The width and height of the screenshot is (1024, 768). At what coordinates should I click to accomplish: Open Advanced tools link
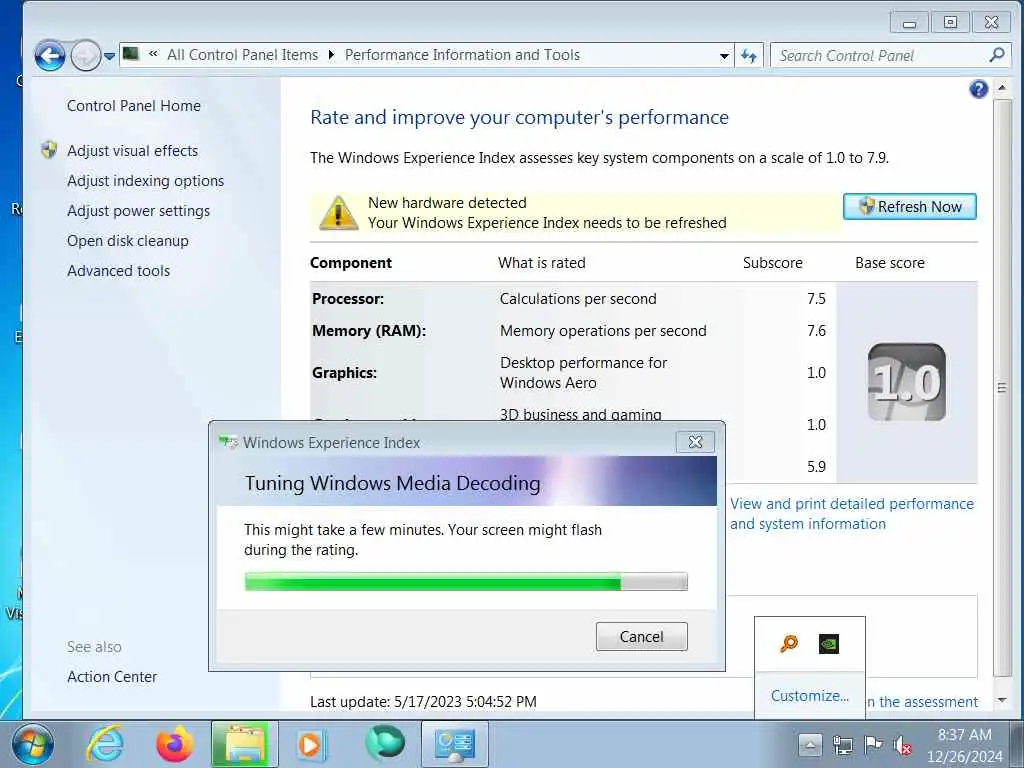click(118, 271)
